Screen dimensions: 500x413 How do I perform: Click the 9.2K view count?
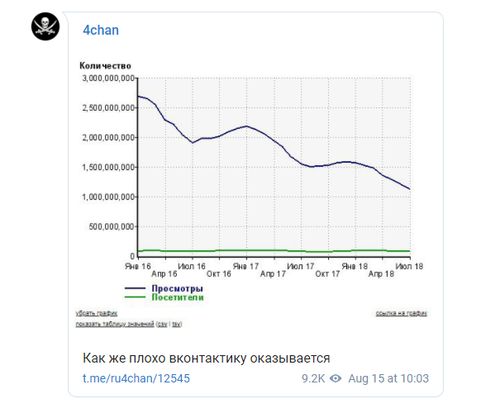(x=313, y=378)
